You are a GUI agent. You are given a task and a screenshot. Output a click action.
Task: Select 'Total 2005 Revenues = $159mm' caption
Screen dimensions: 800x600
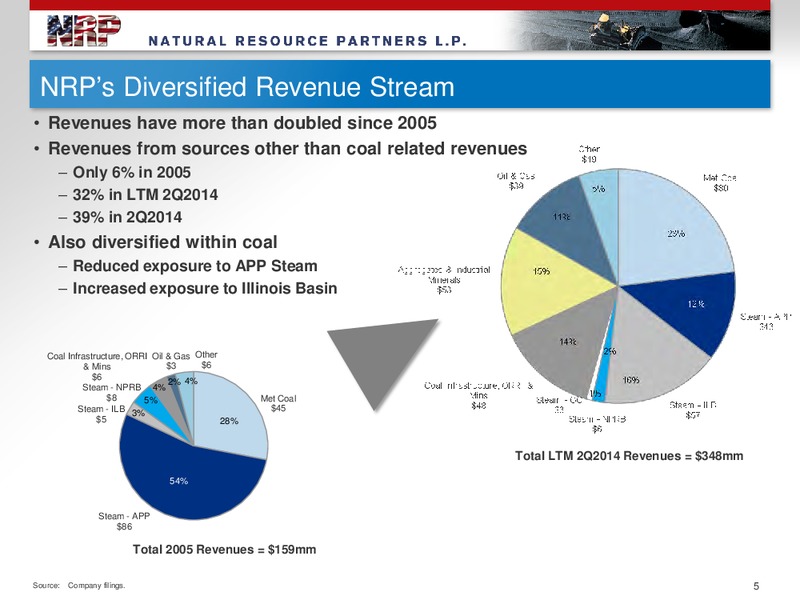coord(224,549)
